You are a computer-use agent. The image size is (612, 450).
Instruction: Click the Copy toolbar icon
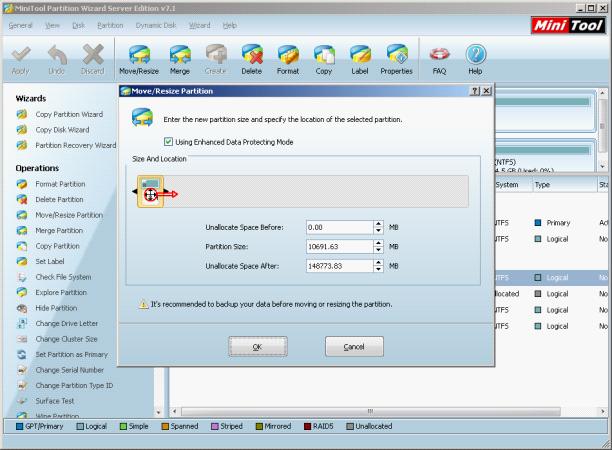coord(324,60)
